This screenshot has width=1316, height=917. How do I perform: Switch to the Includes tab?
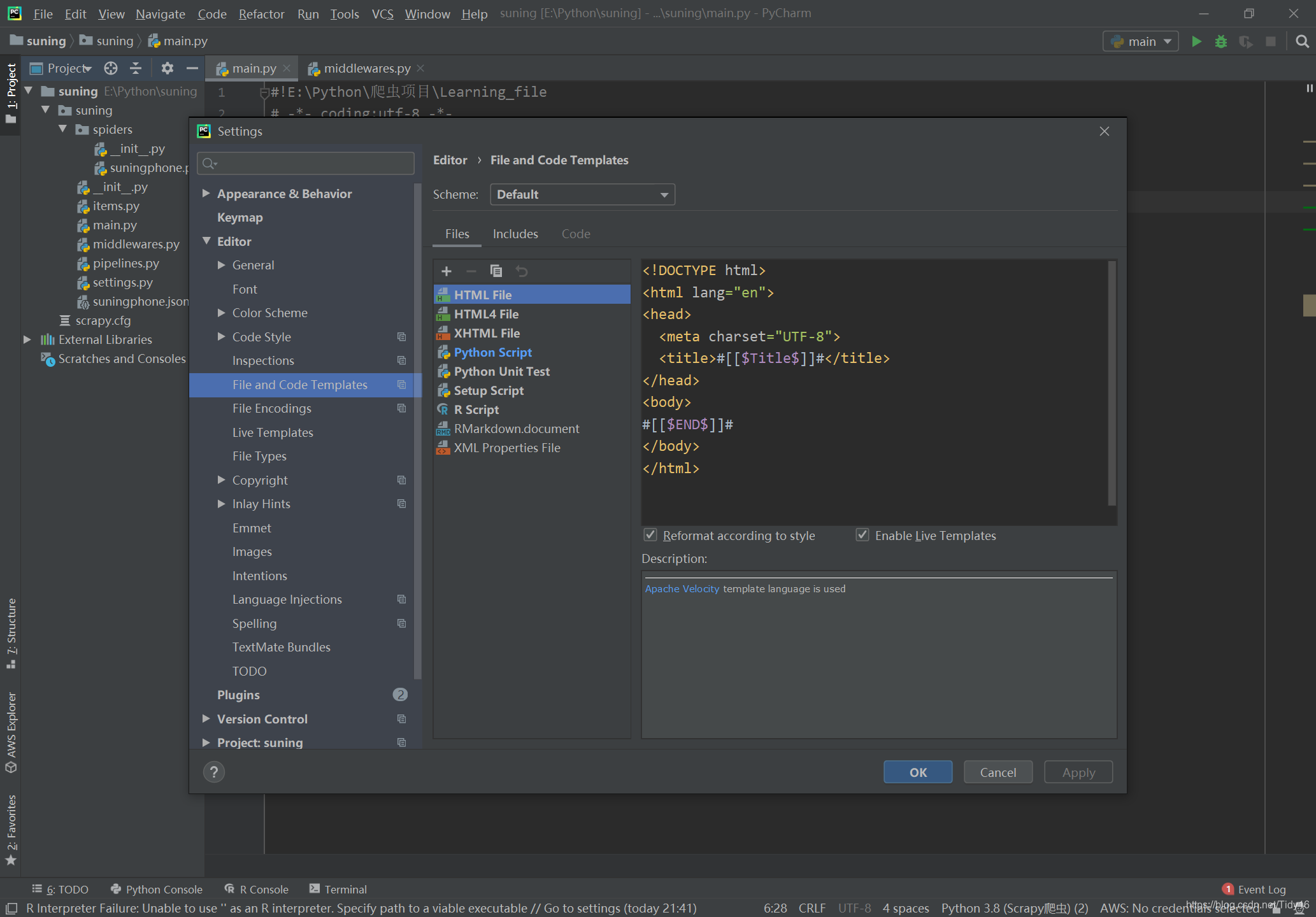515,232
